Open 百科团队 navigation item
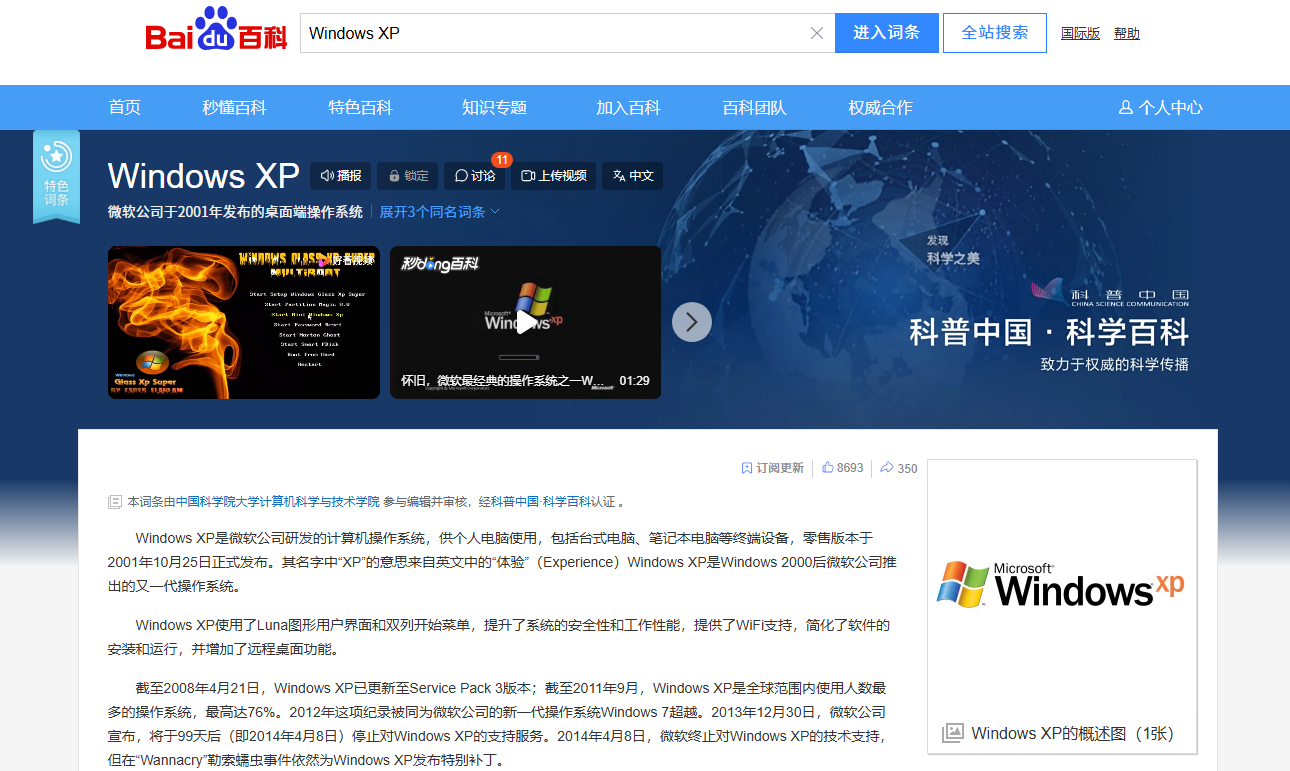This screenshot has height=771, width=1290. click(x=754, y=107)
